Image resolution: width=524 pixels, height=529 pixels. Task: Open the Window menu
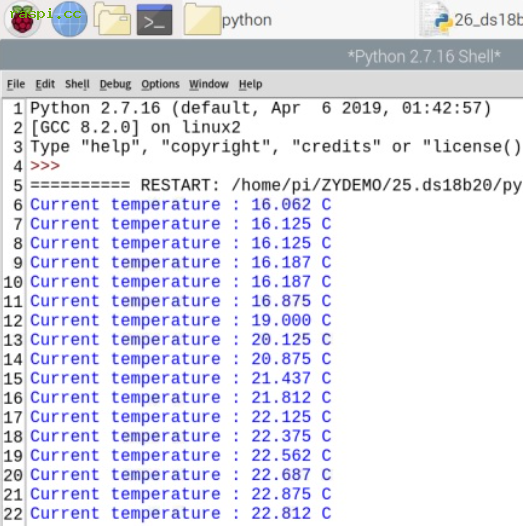209,84
